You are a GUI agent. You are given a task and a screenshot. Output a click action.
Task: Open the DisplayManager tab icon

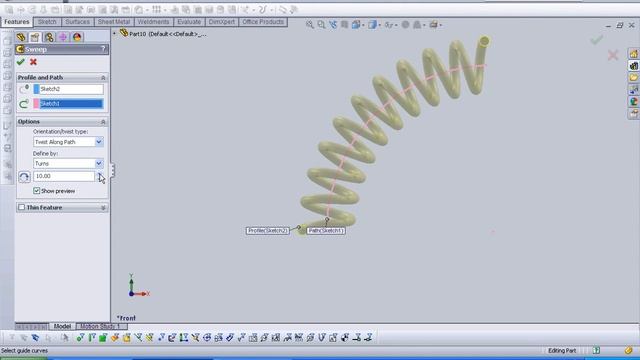(77, 37)
